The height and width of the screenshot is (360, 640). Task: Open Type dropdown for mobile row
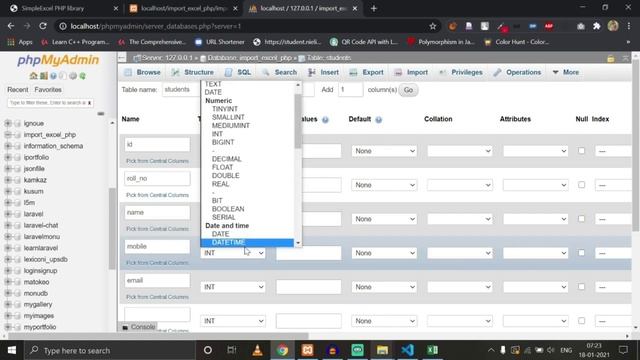[x=233, y=253]
